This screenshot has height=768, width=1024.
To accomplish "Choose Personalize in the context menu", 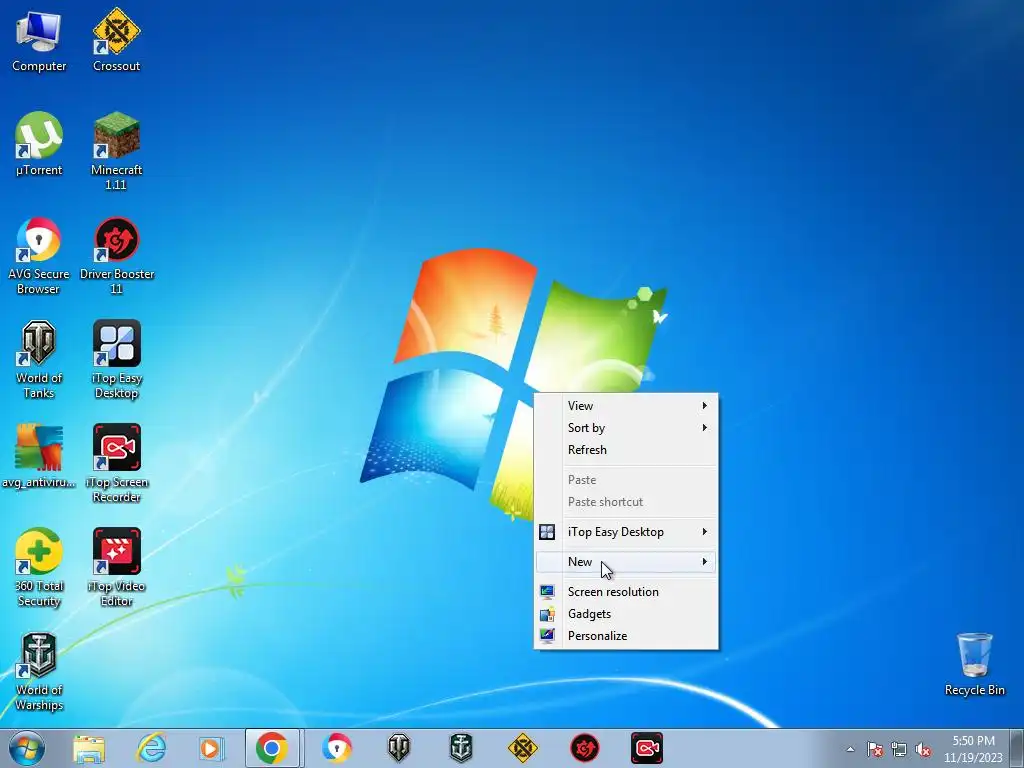I will (x=626, y=636).
